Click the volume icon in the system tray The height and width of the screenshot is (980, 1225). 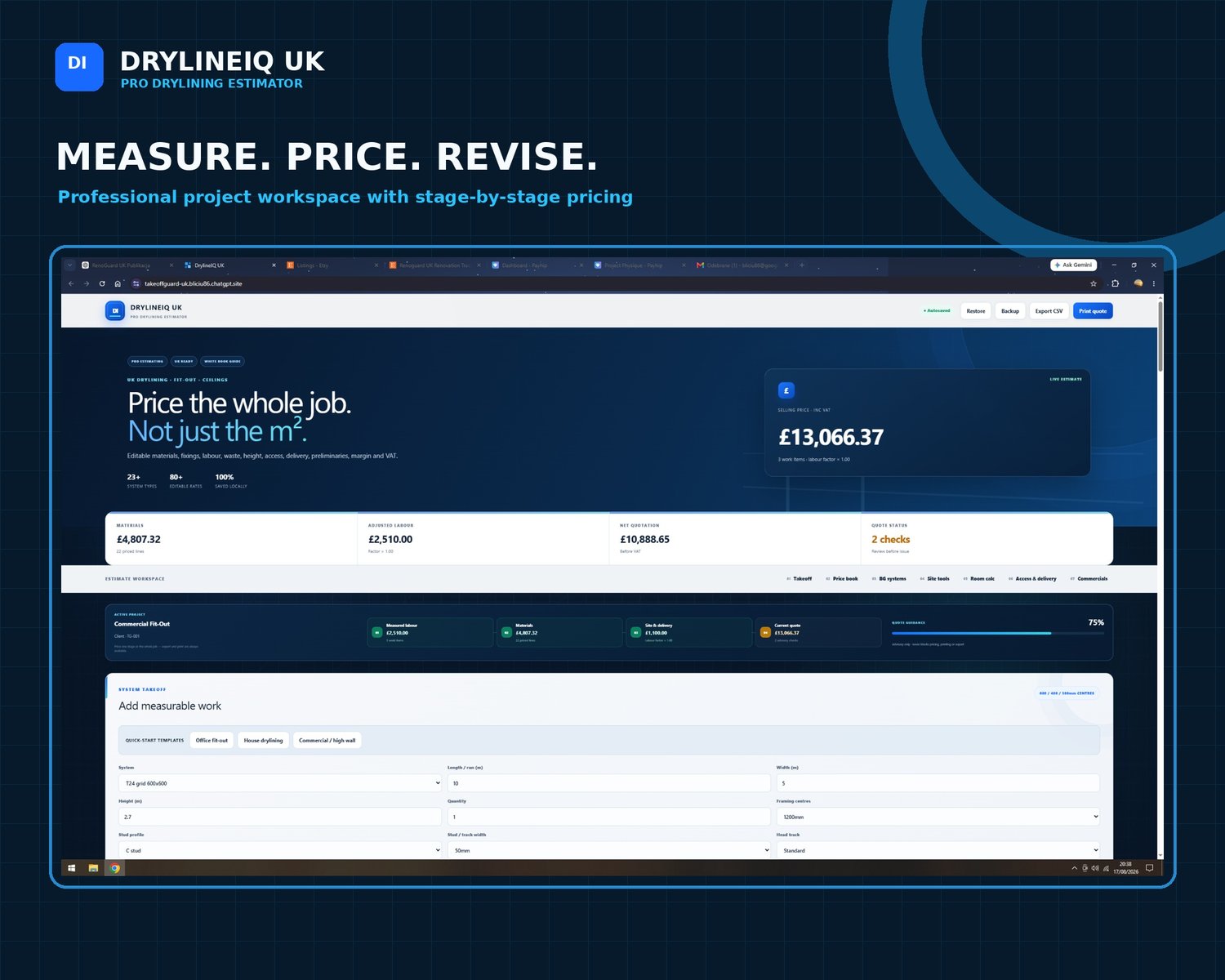click(1095, 868)
